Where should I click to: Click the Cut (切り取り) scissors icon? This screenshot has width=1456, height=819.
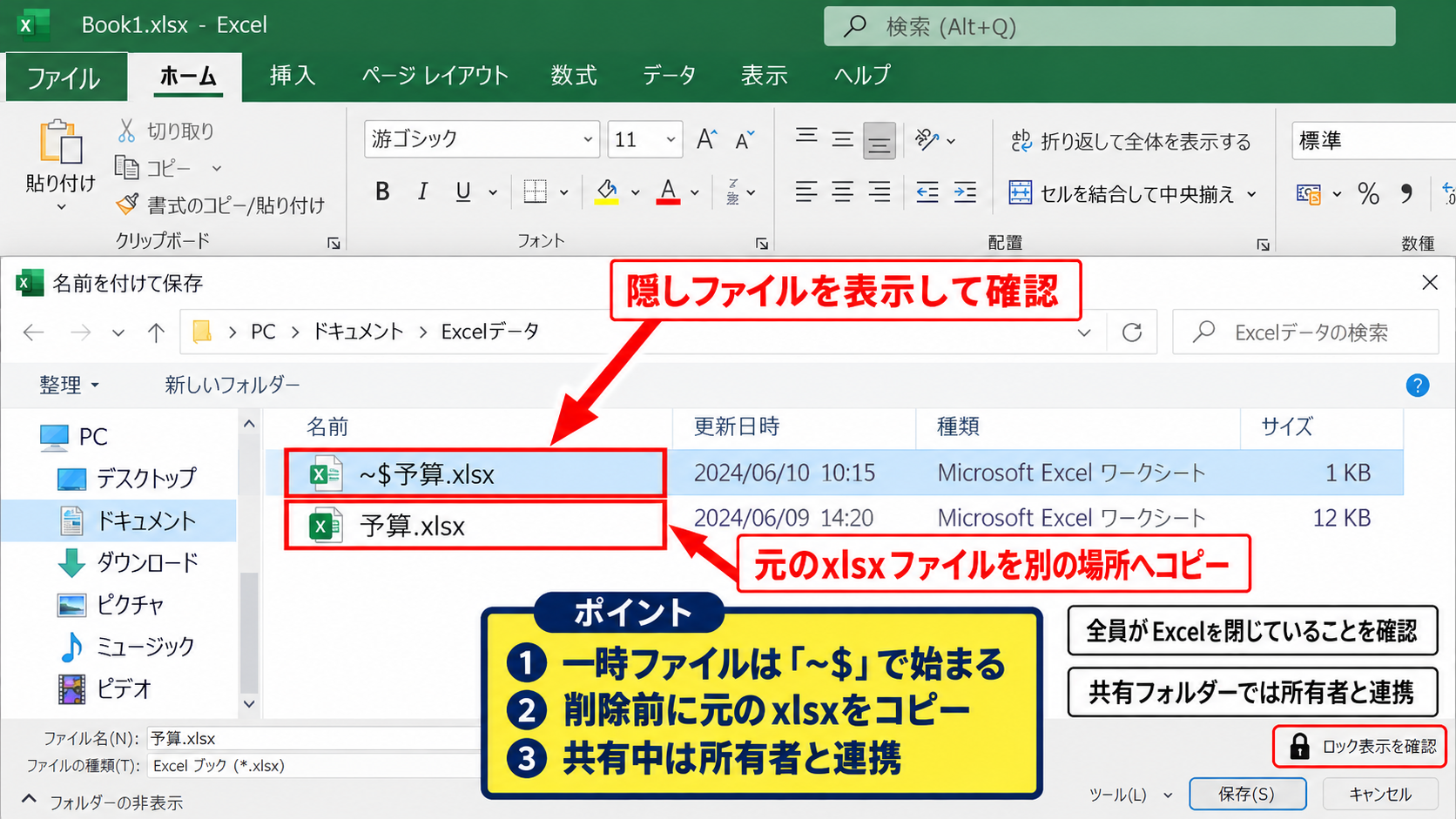(x=126, y=131)
